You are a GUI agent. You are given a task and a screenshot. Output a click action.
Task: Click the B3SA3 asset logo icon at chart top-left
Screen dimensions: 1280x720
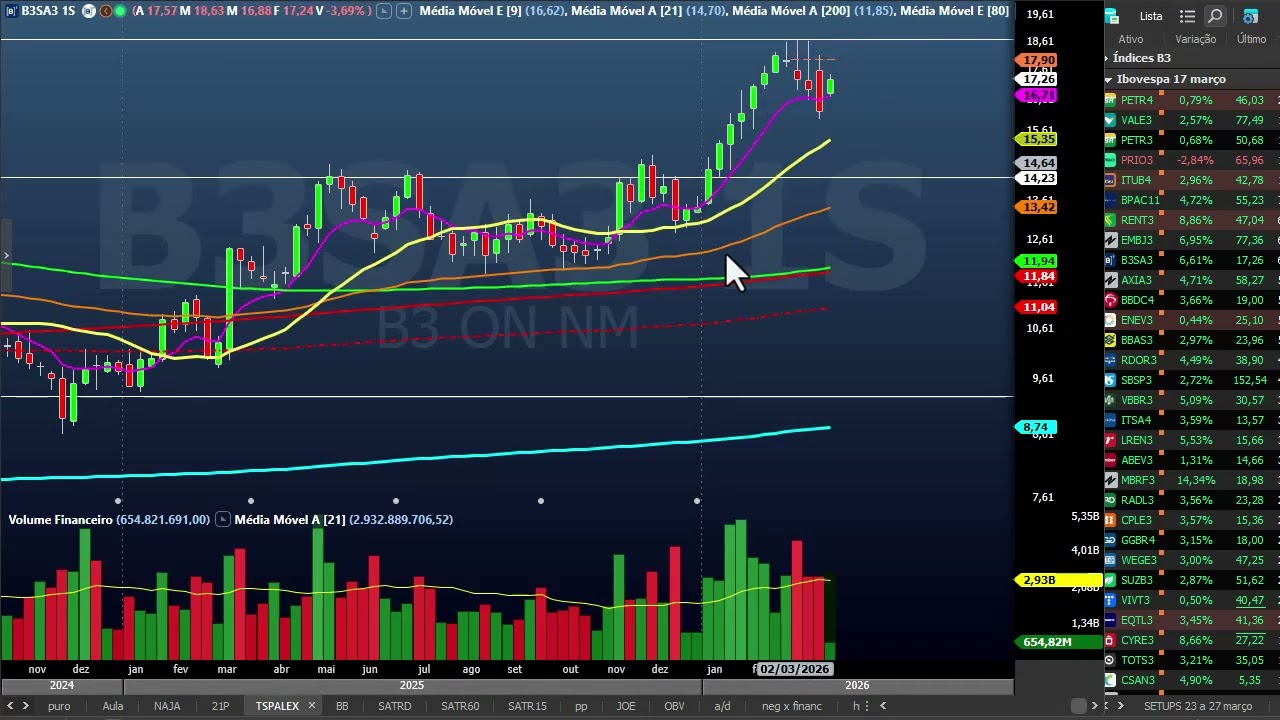pos(11,11)
